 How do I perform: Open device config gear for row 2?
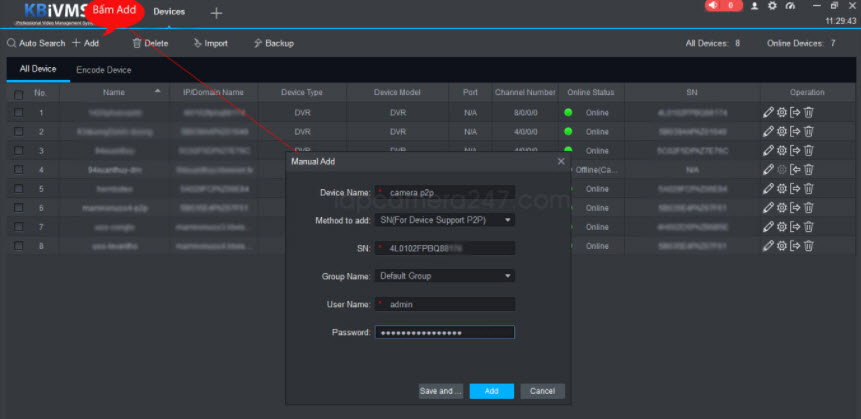coord(782,132)
